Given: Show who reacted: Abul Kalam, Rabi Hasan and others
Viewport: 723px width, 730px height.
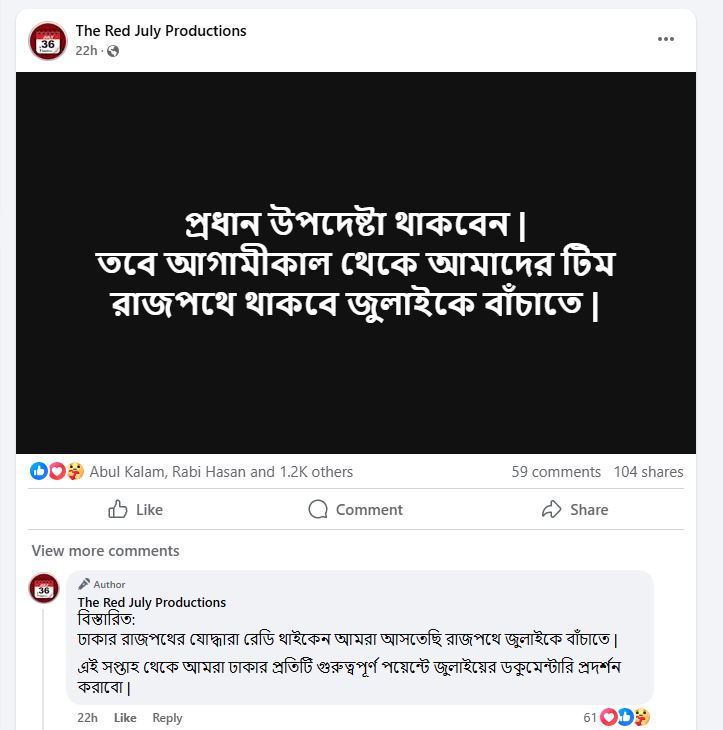Looking at the screenshot, I should [x=221, y=472].
